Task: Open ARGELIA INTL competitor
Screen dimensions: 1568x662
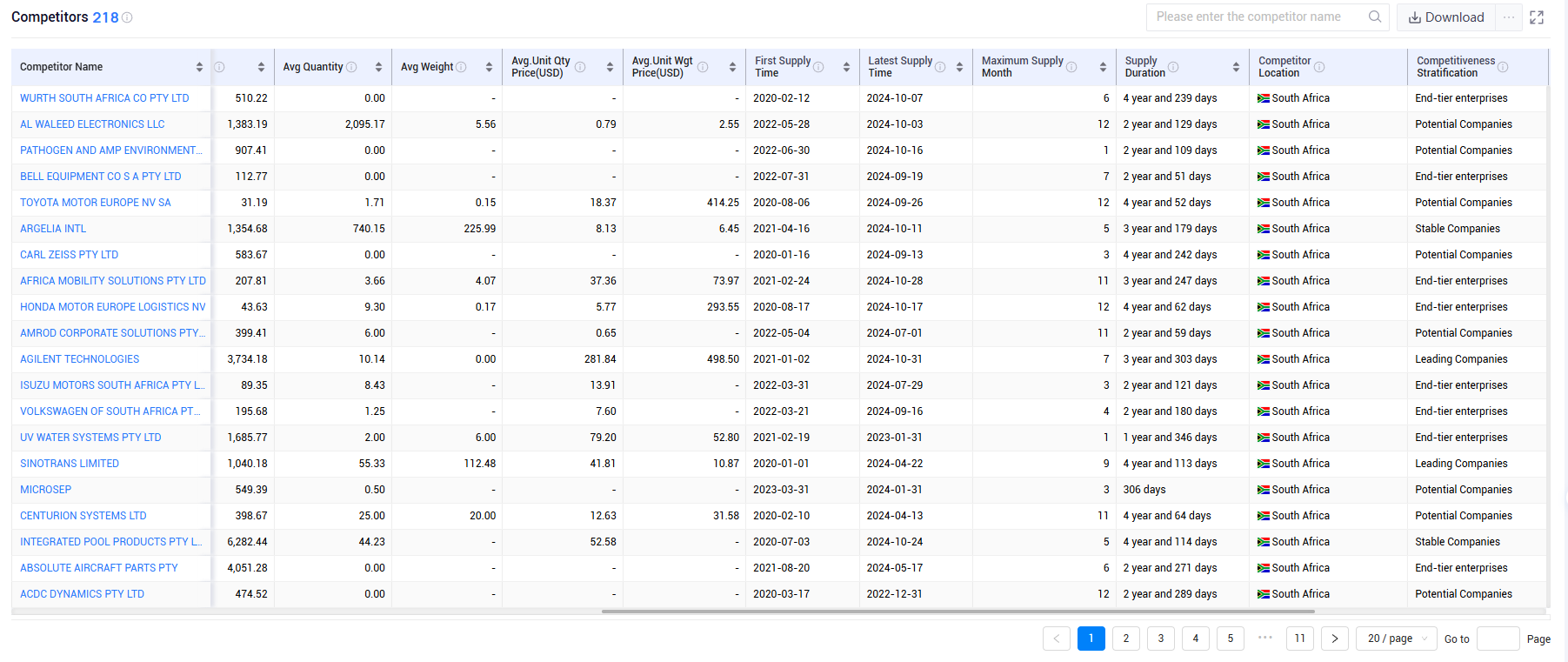Action: pos(53,229)
